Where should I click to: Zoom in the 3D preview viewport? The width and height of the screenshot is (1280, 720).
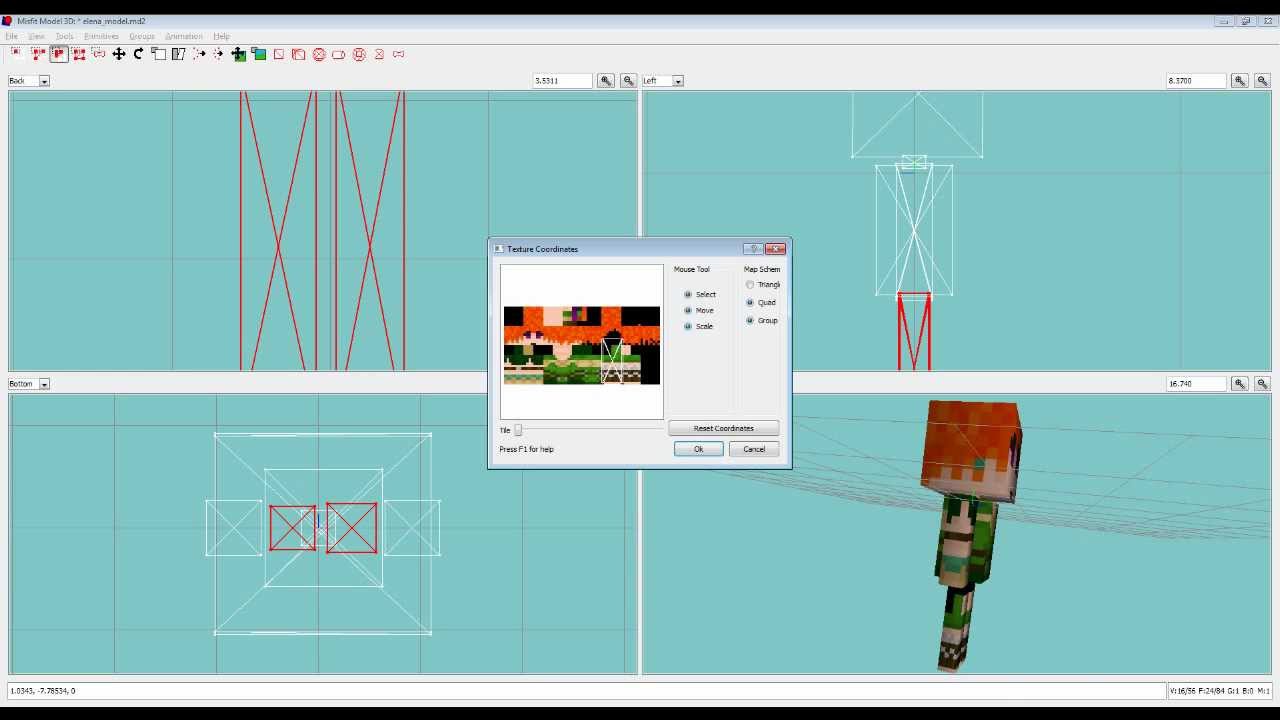coord(1240,383)
